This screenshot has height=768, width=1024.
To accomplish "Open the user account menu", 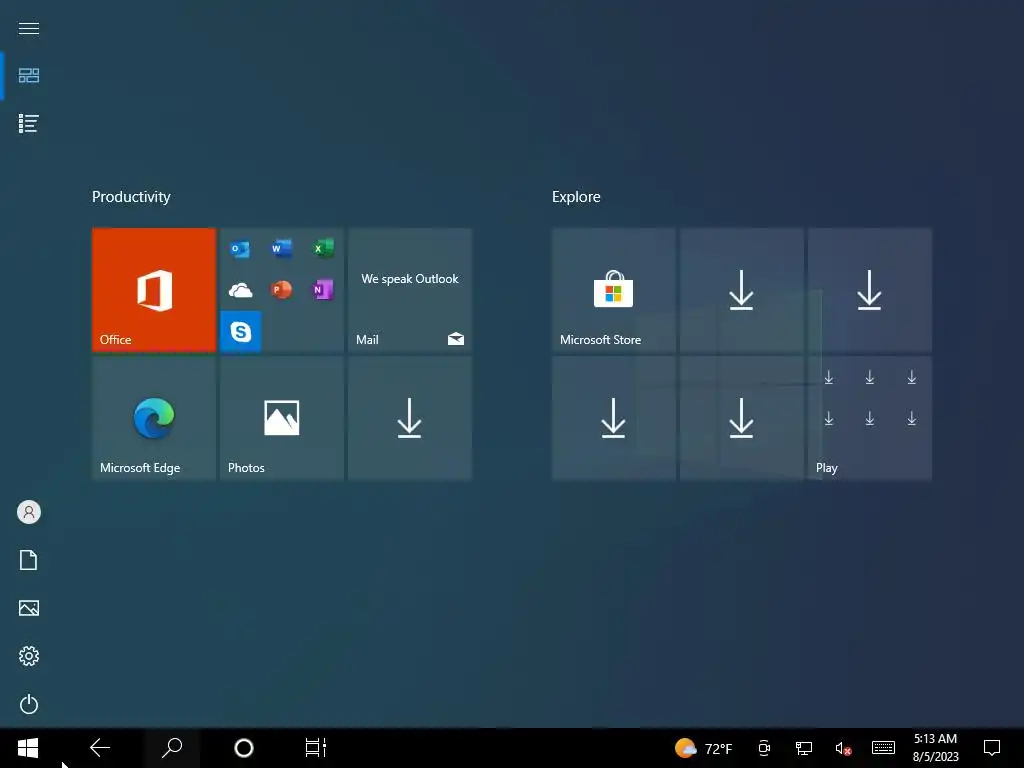I will click(x=29, y=512).
